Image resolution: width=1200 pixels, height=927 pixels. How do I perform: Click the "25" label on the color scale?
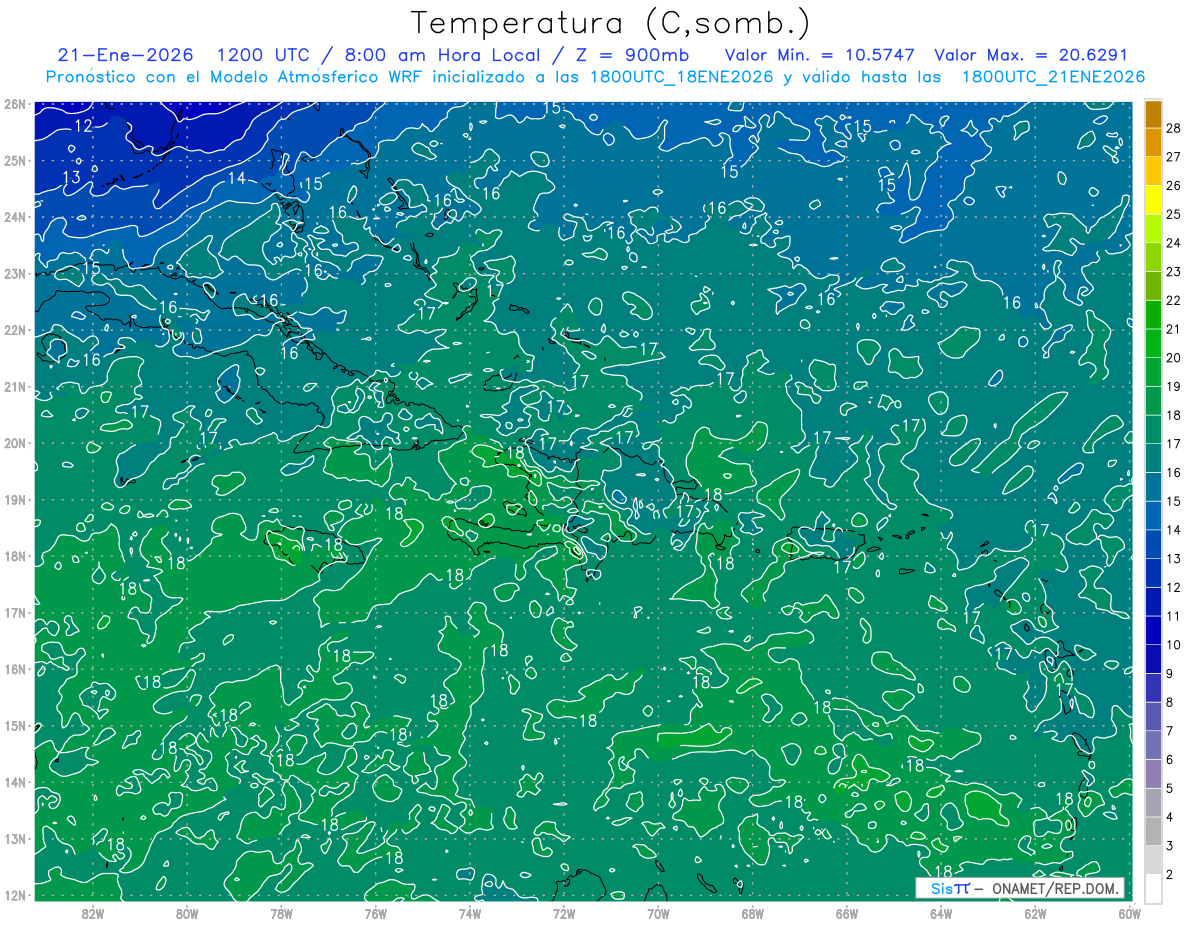point(1173,214)
